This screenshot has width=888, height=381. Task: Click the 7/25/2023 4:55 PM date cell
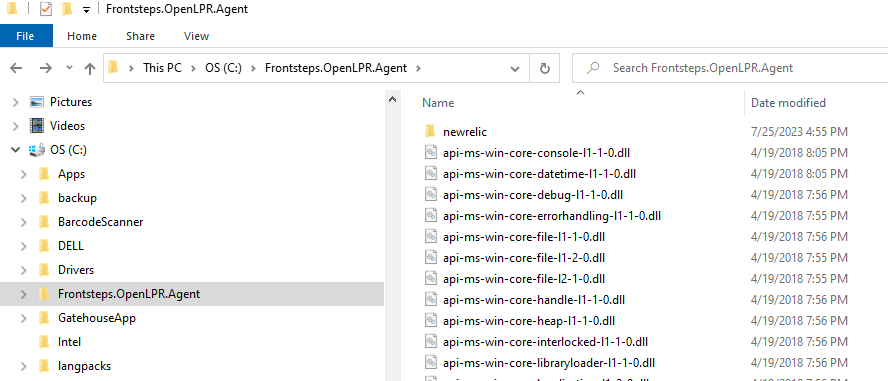tap(799, 132)
